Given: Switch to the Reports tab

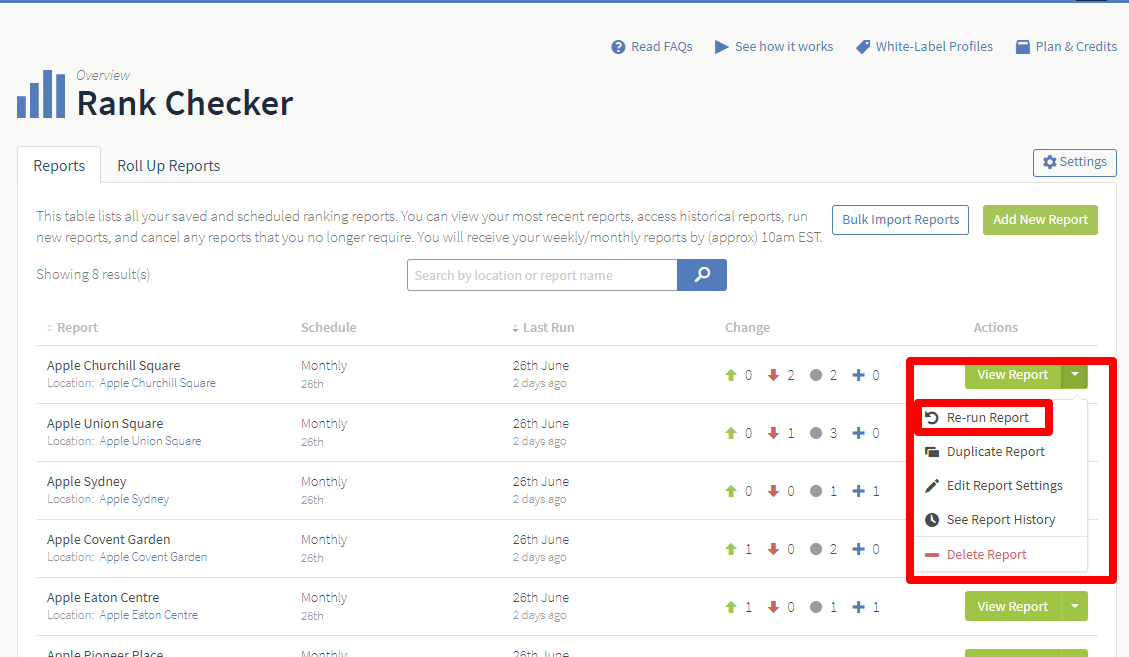Looking at the screenshot, I should (59, 166).
